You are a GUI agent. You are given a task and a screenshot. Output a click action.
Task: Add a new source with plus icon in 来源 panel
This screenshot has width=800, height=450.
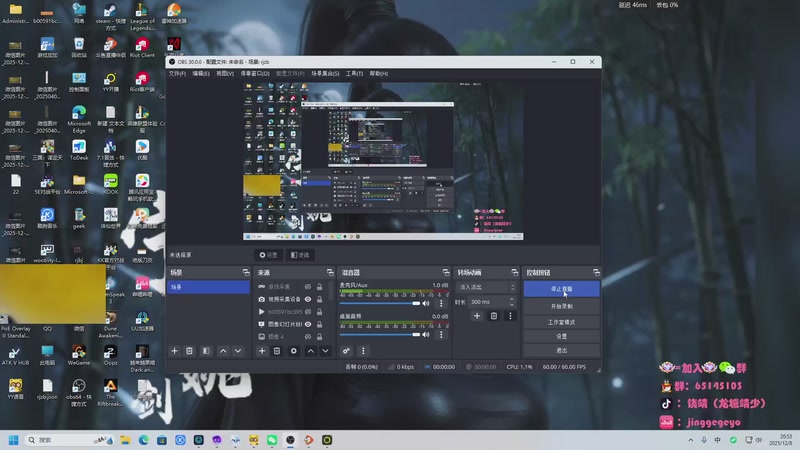(262, 351)
